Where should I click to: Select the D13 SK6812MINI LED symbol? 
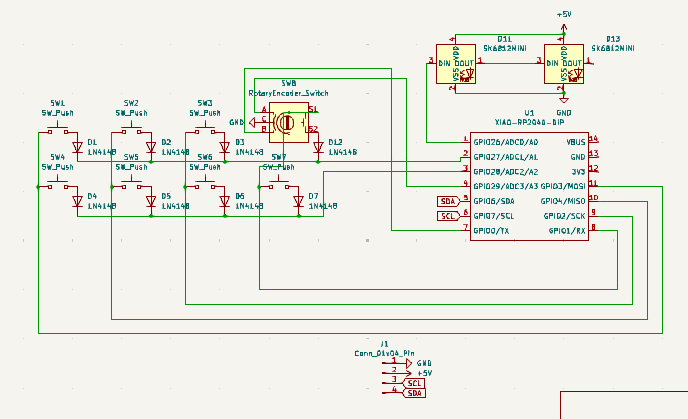click(x=564, y=67)
